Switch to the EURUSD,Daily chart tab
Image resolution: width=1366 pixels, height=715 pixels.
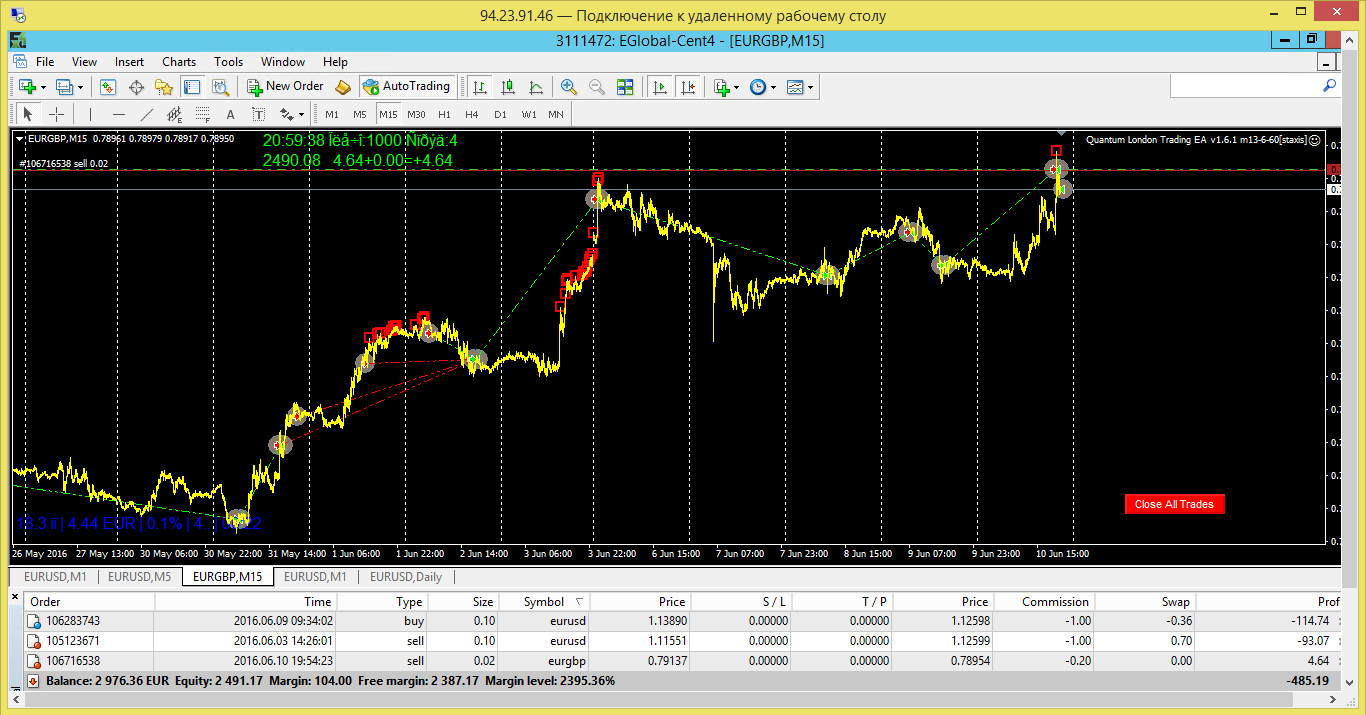click(405, 577)
